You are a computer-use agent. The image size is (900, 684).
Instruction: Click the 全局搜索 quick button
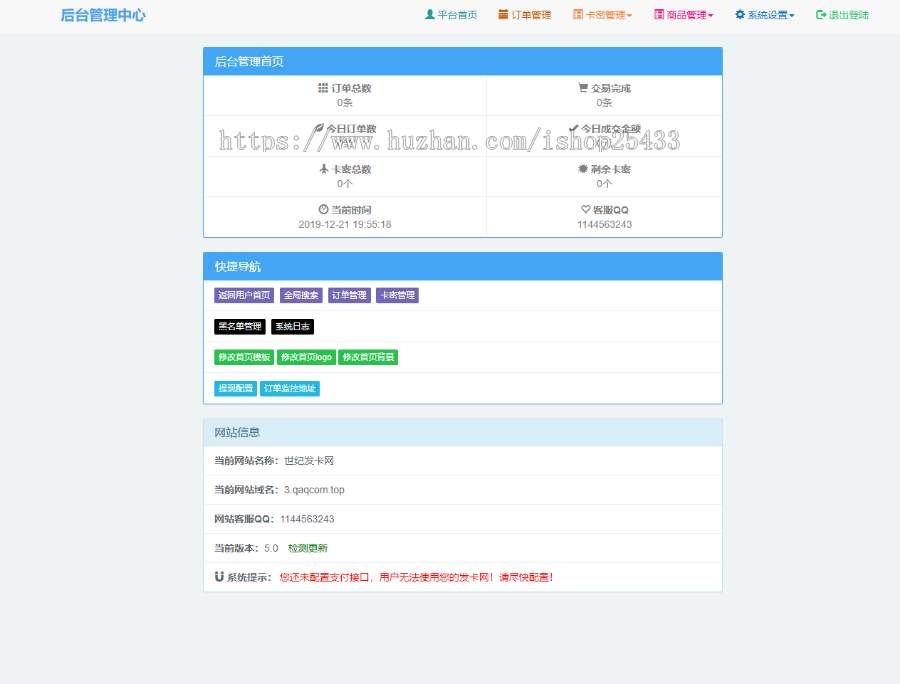(x=301, y=295)
